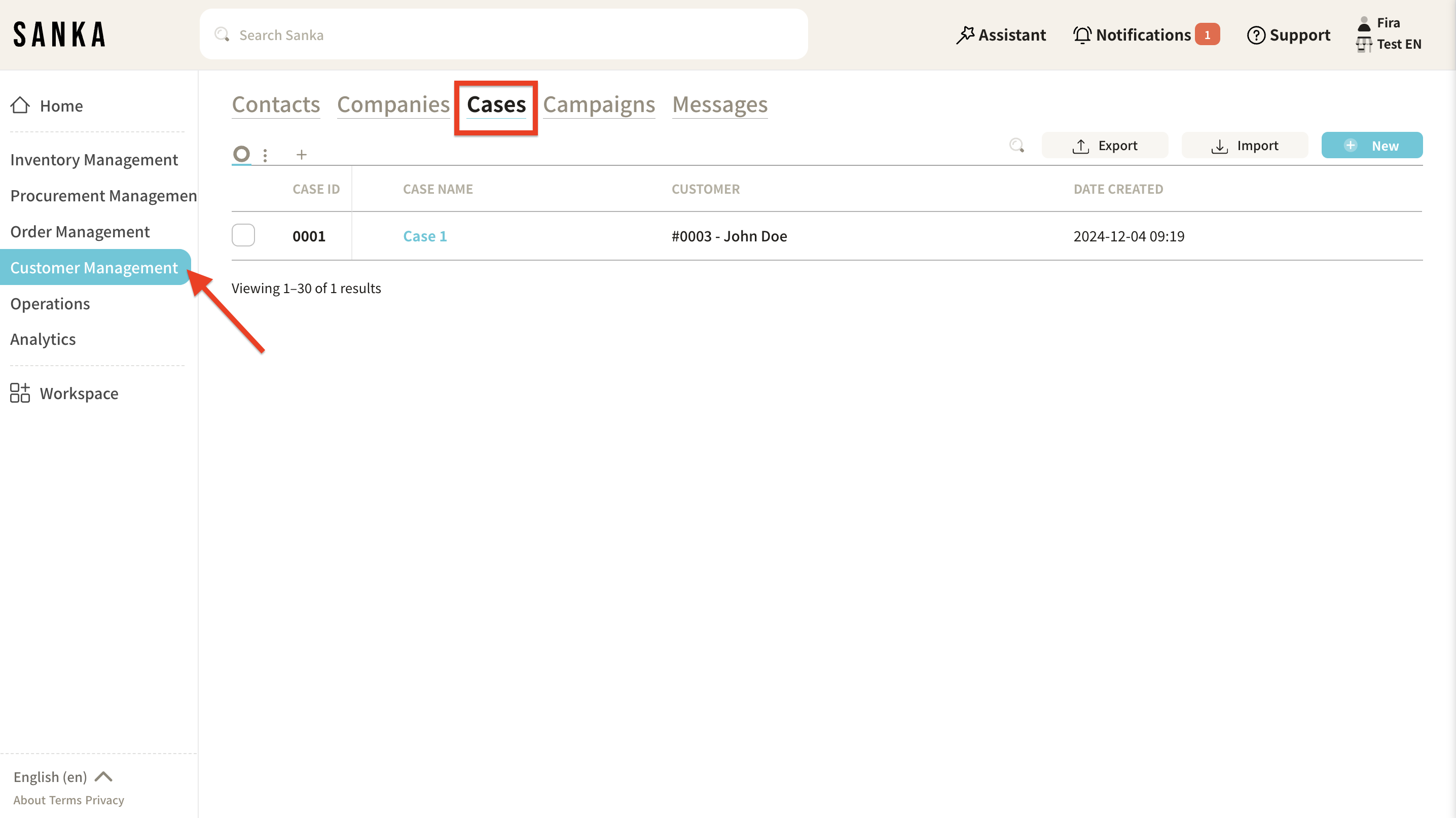This screenshot has width=1456, height=818.
Task: Open the Assistant wand icon
Action: click(965, 35)
